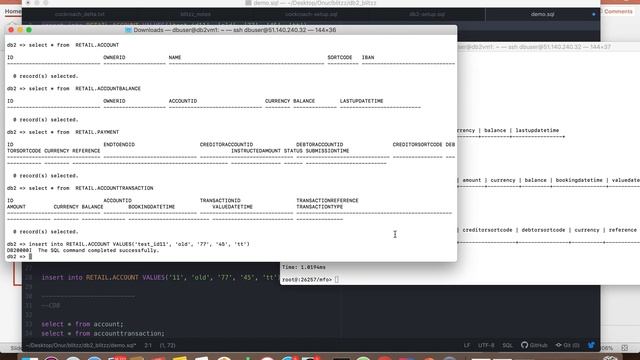Click the Downloads folder icon in terminal title

click(128, 30)
